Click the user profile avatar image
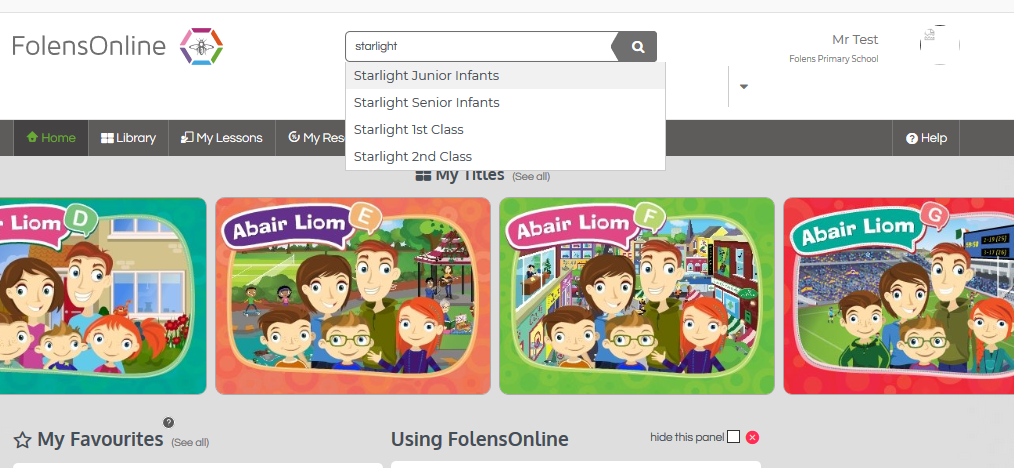 pyautogui.click(x=938, y=45)
